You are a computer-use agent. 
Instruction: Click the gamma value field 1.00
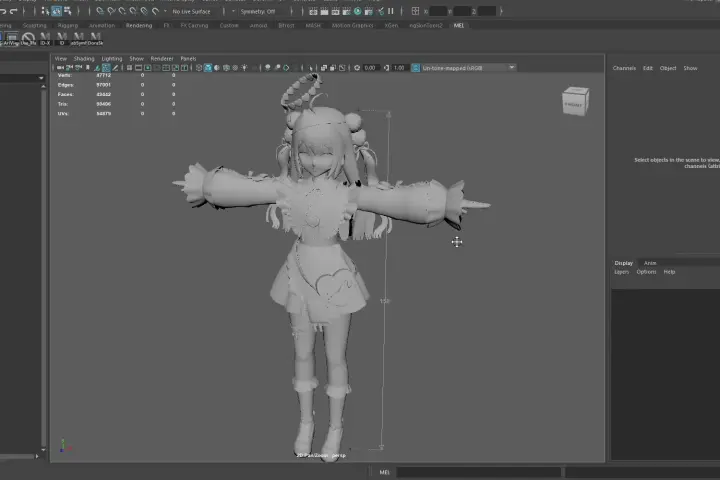click(x=399, y=68)
